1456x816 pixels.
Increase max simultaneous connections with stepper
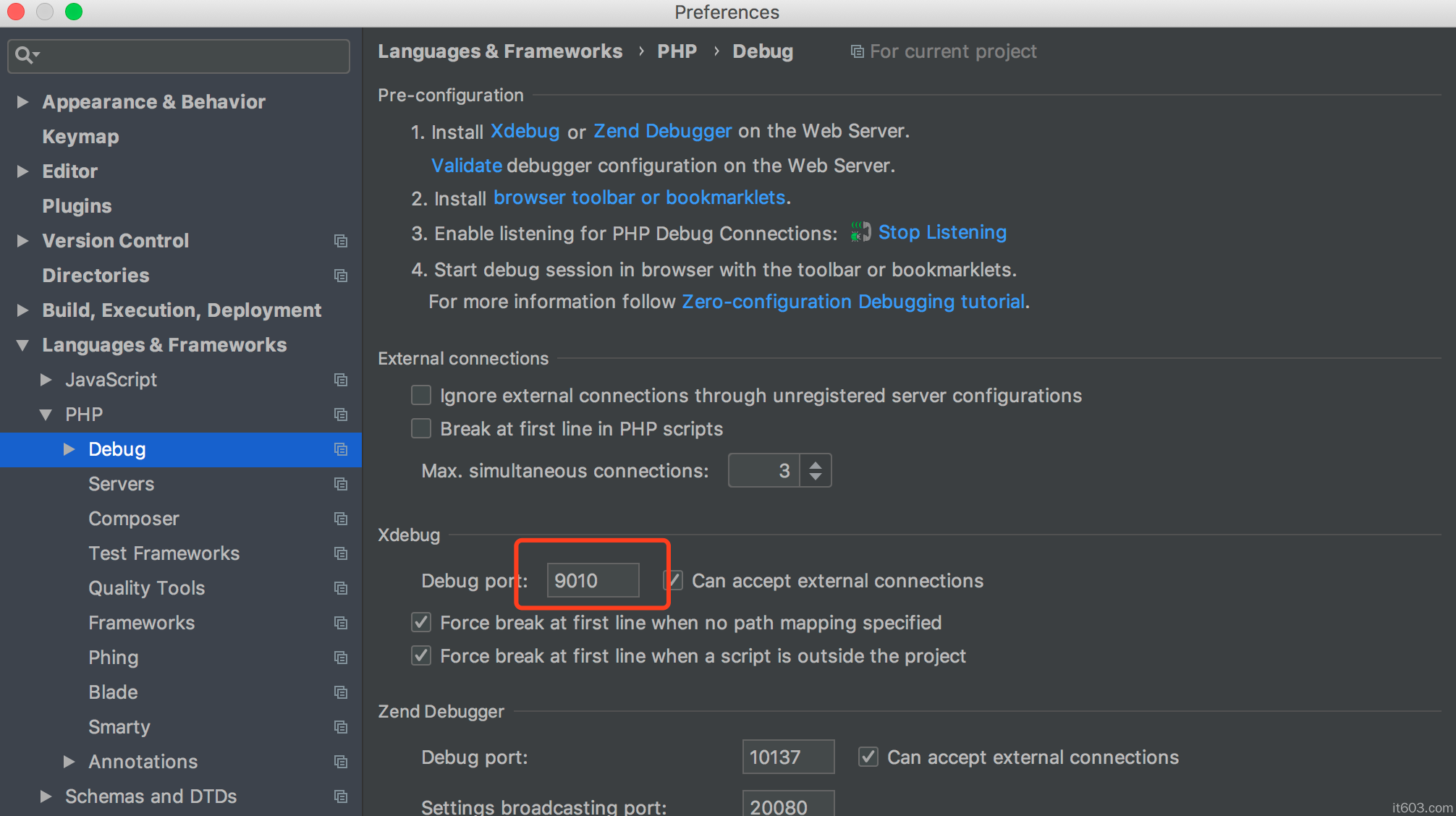tap(816, 464)
